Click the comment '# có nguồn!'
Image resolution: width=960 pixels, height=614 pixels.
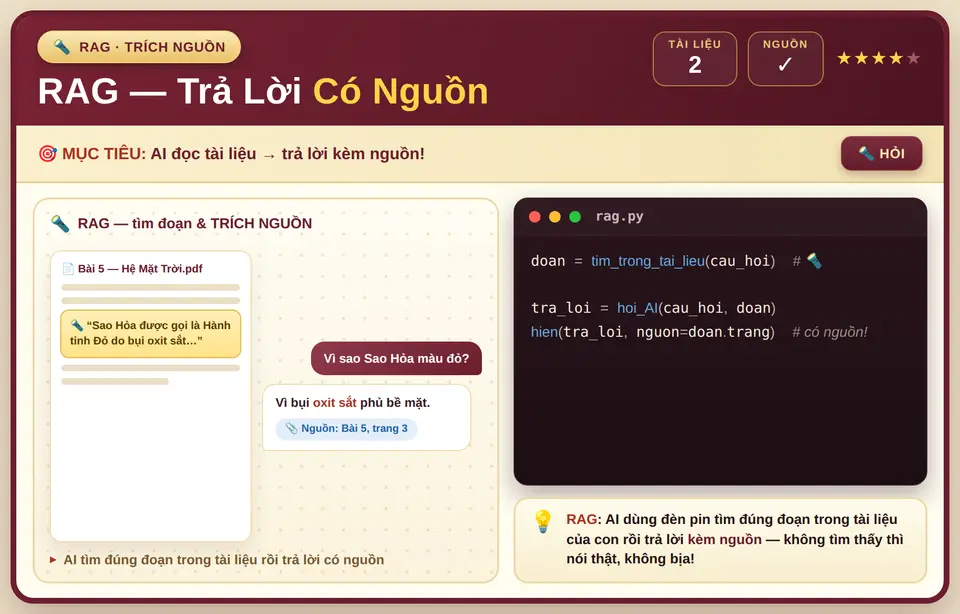[x=830, y=332]
